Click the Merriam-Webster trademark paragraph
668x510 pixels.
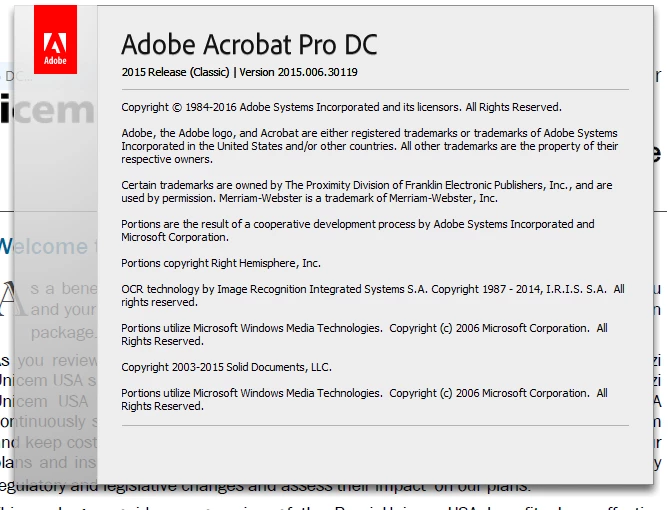click(x=367, y=192)
